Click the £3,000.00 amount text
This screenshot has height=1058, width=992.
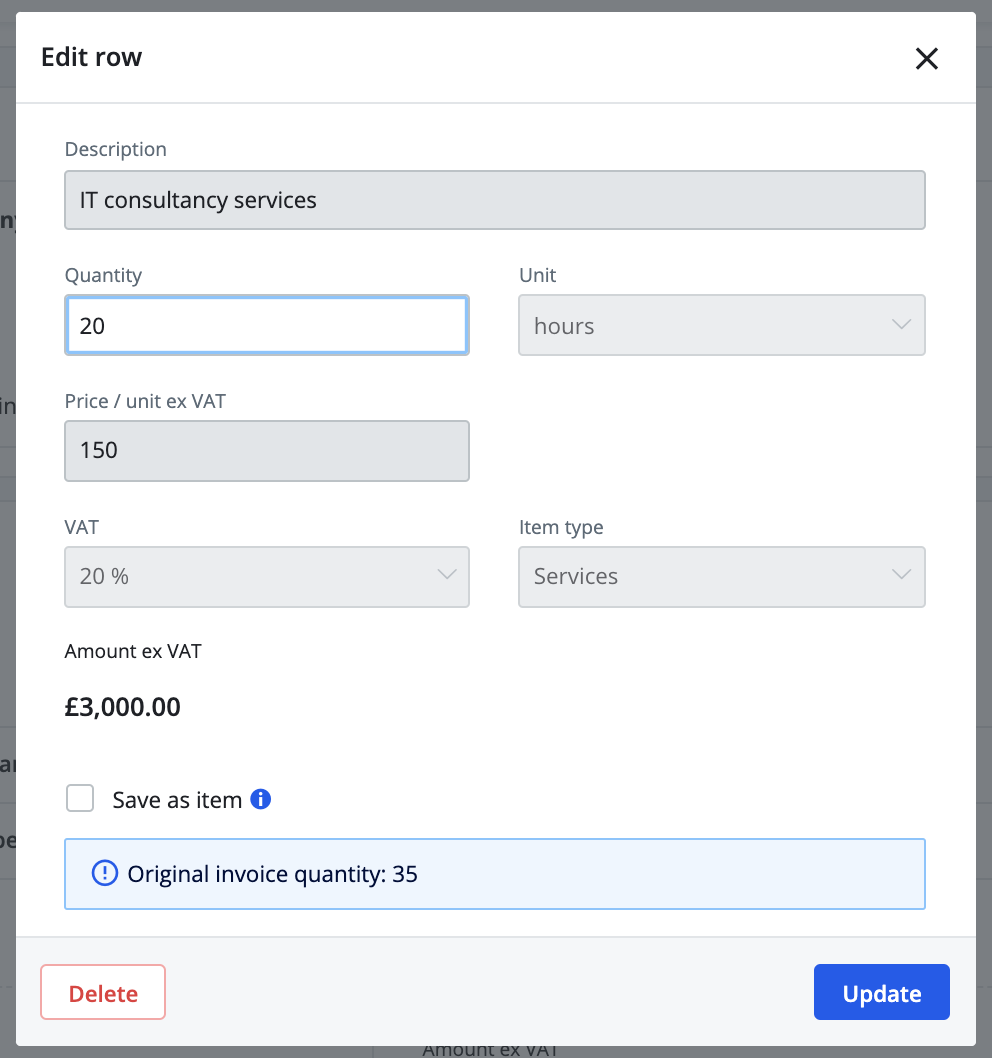[x=122, y=707]
